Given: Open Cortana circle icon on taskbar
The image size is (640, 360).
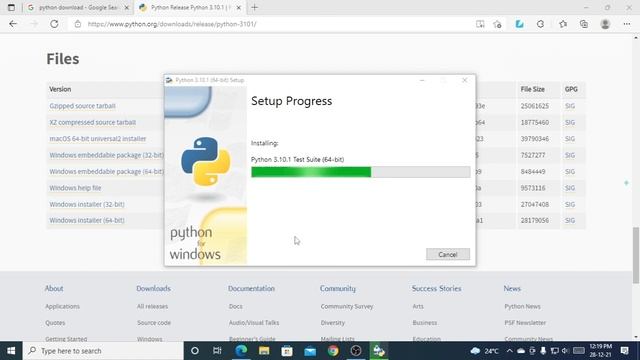Looking at the screenshot, I should [x=195, y=351].
